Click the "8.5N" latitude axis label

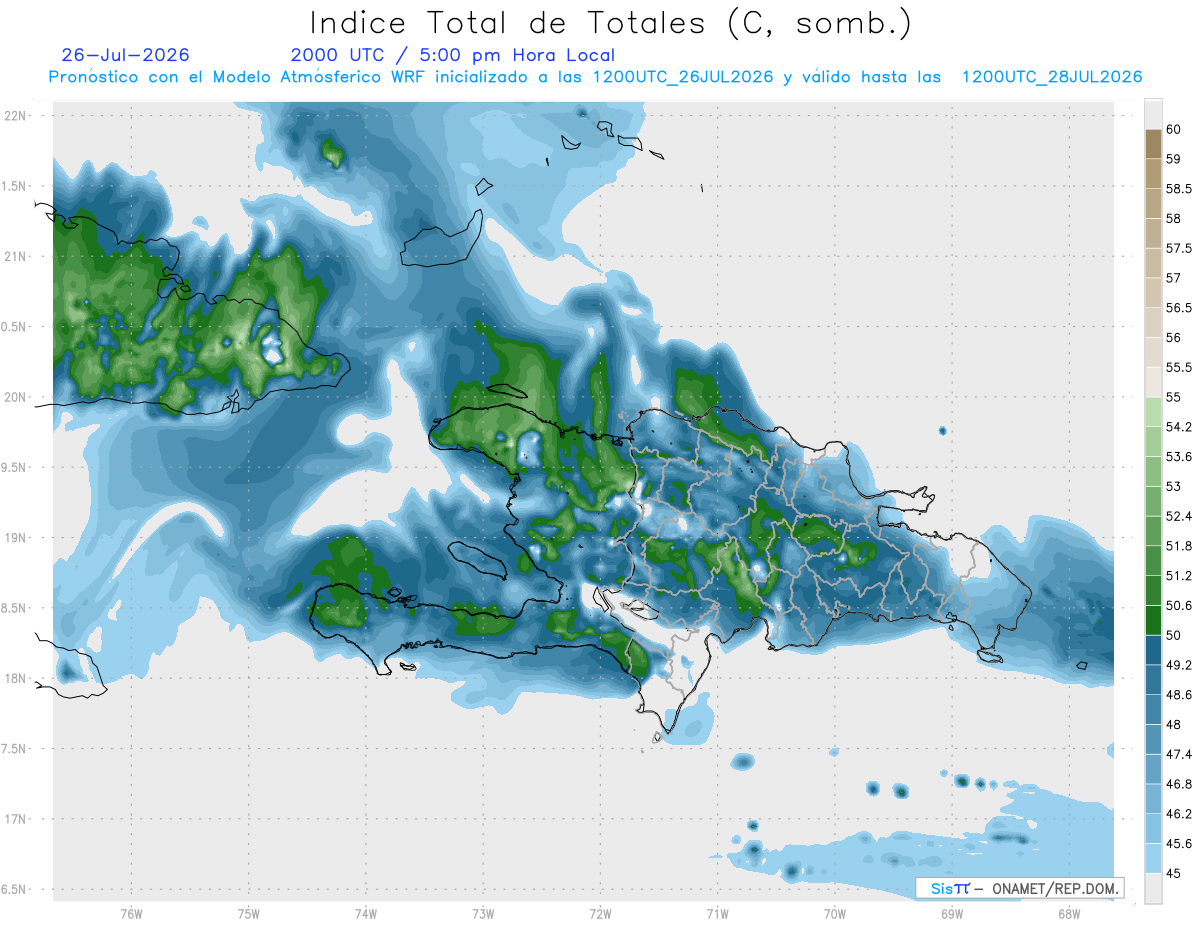[x=16, y=608]
